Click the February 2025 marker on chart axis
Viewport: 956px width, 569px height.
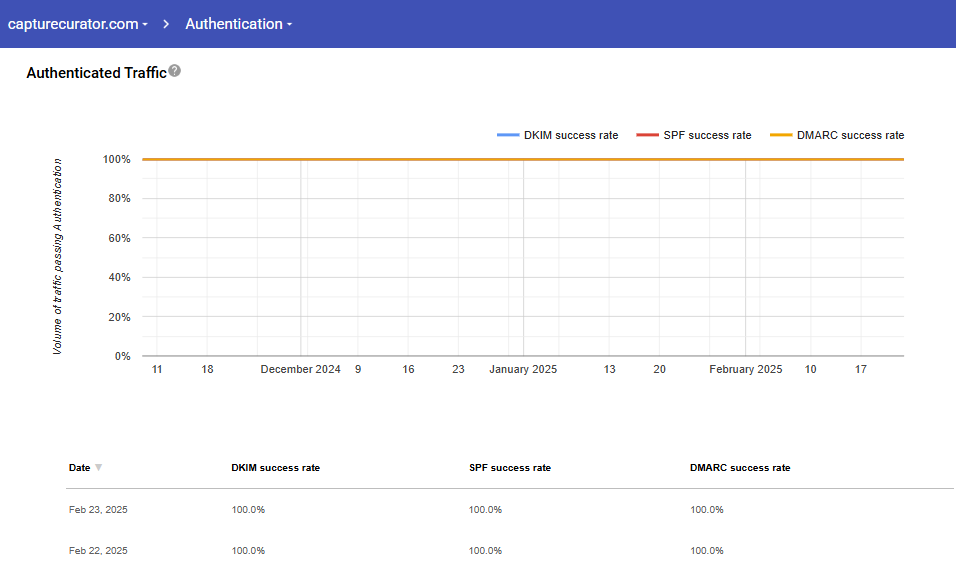pos(745,369)
